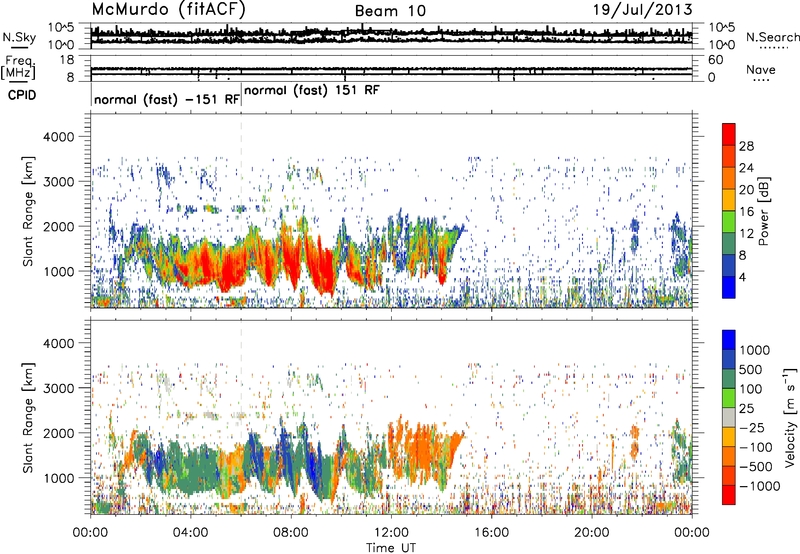Select the red top segment of the Power color bar
800x554 pixels.
tap(729, 134)
